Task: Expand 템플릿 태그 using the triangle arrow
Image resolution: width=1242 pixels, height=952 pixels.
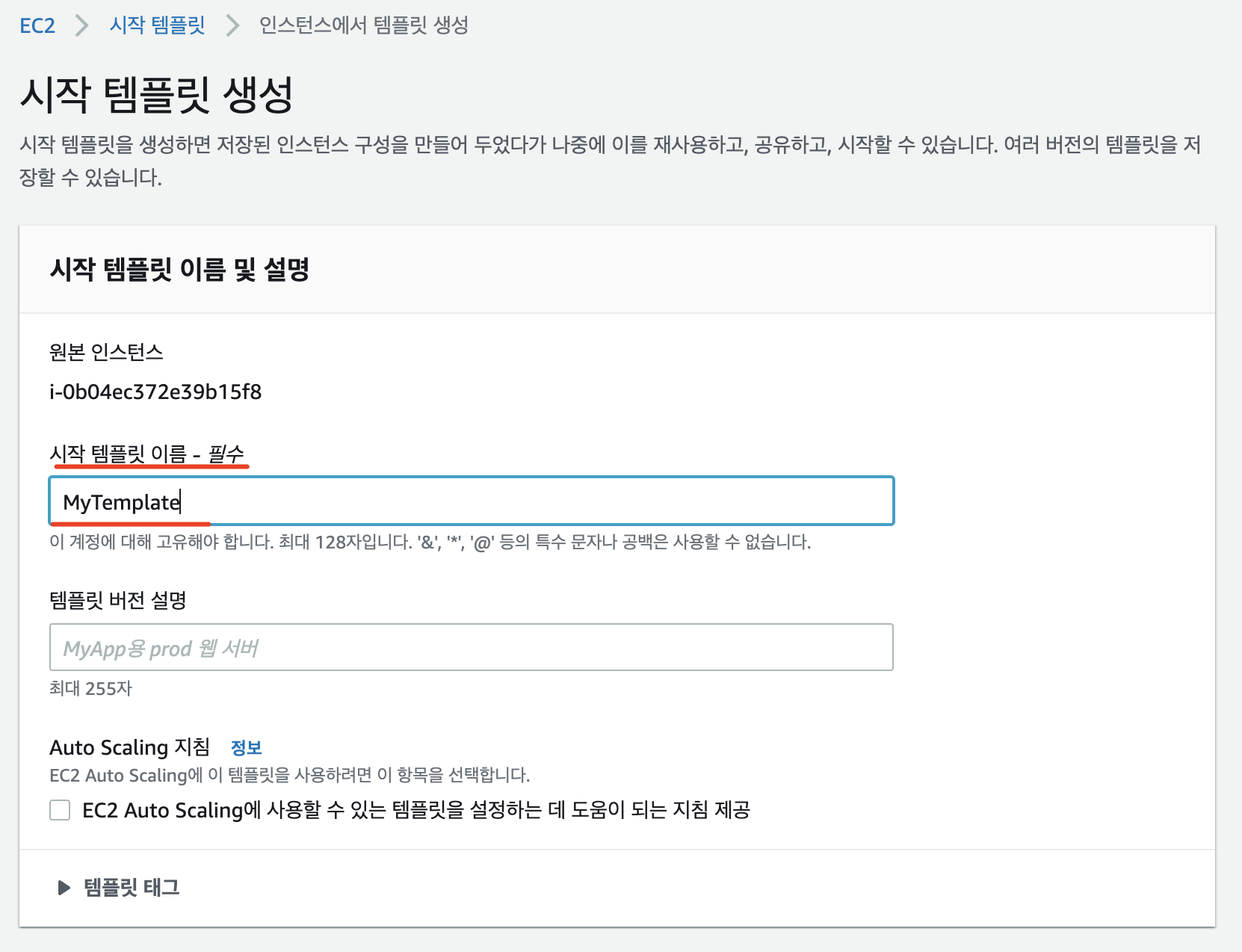Action: click(64, 888)
